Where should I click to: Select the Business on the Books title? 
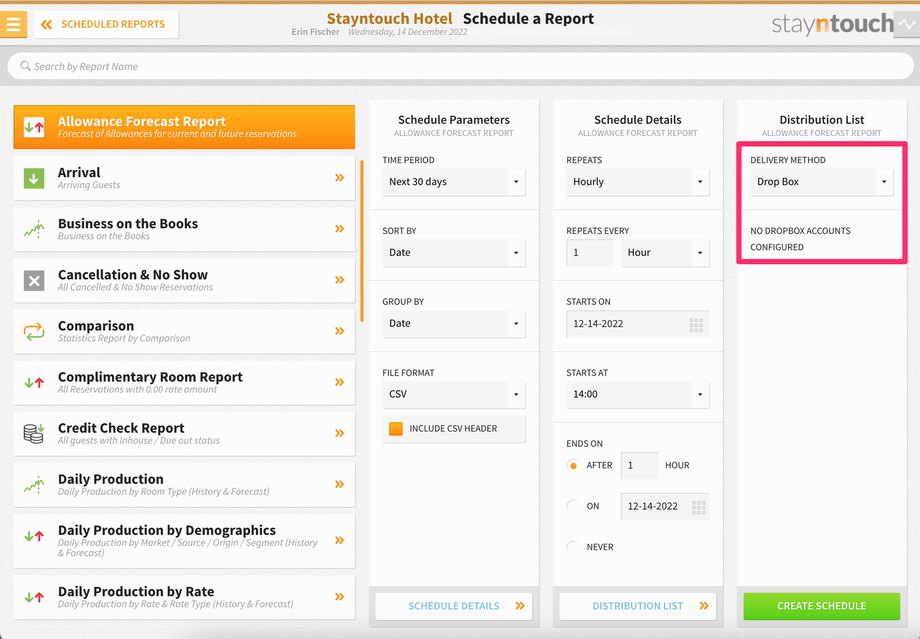click(128, 224)
